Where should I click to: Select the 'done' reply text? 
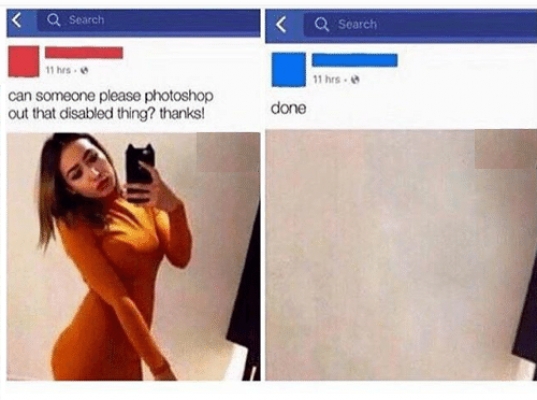click(x=288, y=108)
